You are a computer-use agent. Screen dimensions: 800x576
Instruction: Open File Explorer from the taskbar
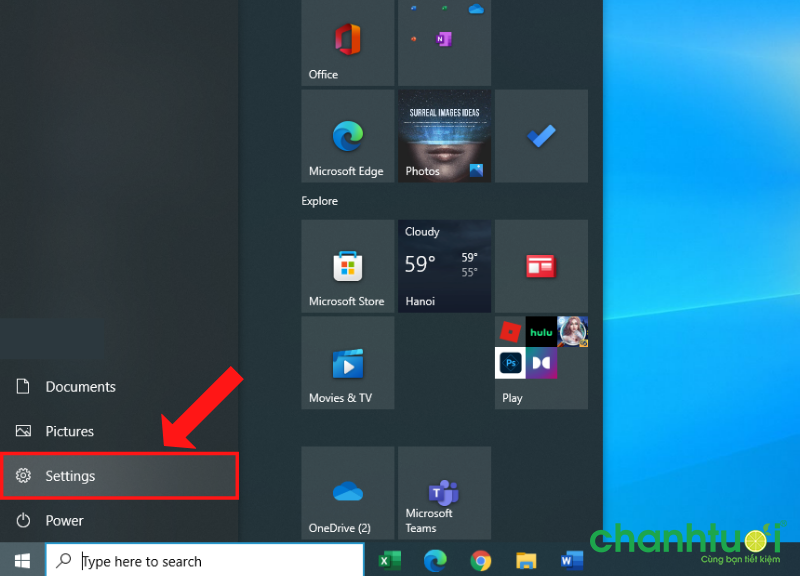[x=526, y=561]
